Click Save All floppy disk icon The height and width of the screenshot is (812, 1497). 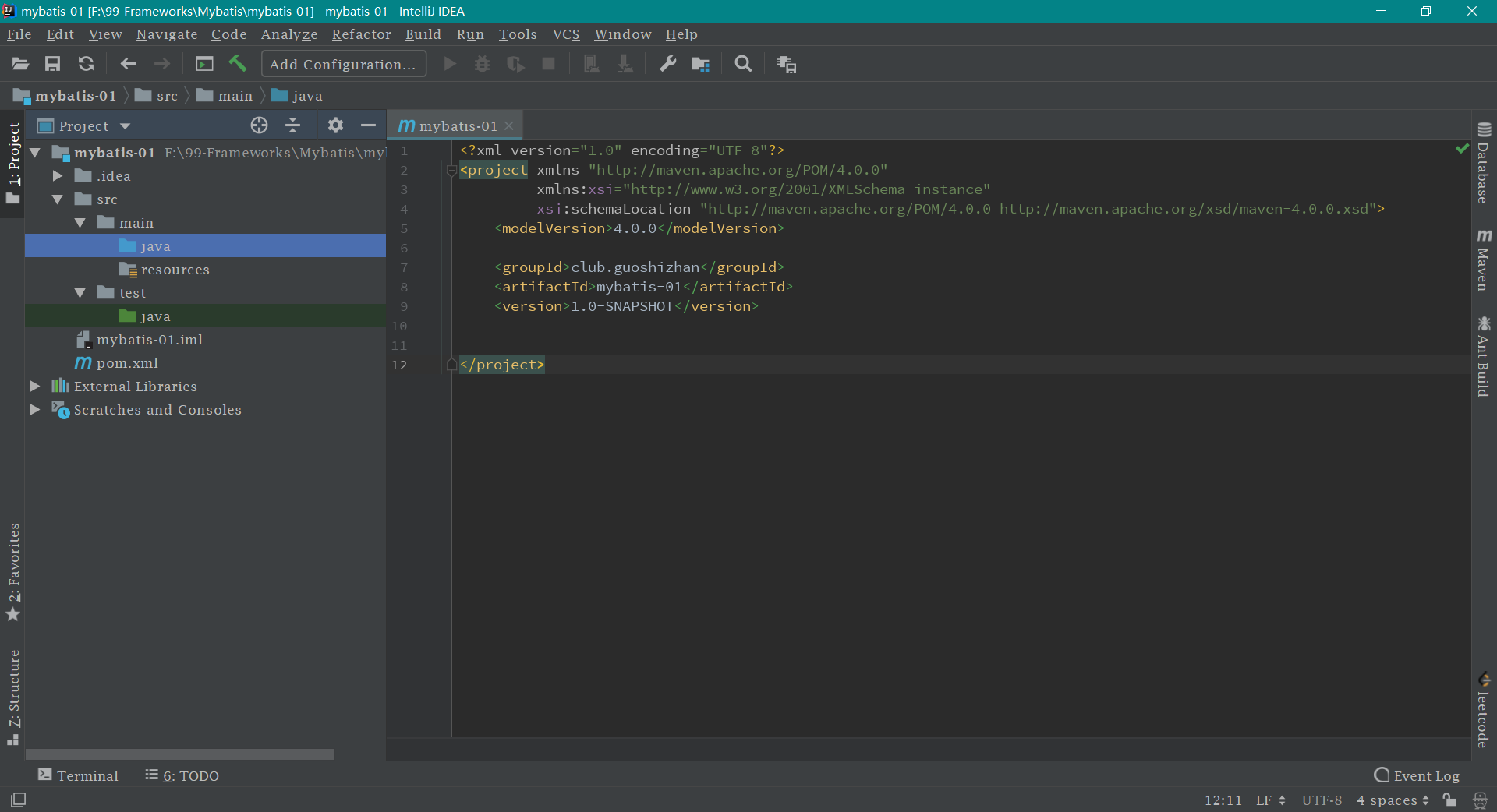pos(52,64)
